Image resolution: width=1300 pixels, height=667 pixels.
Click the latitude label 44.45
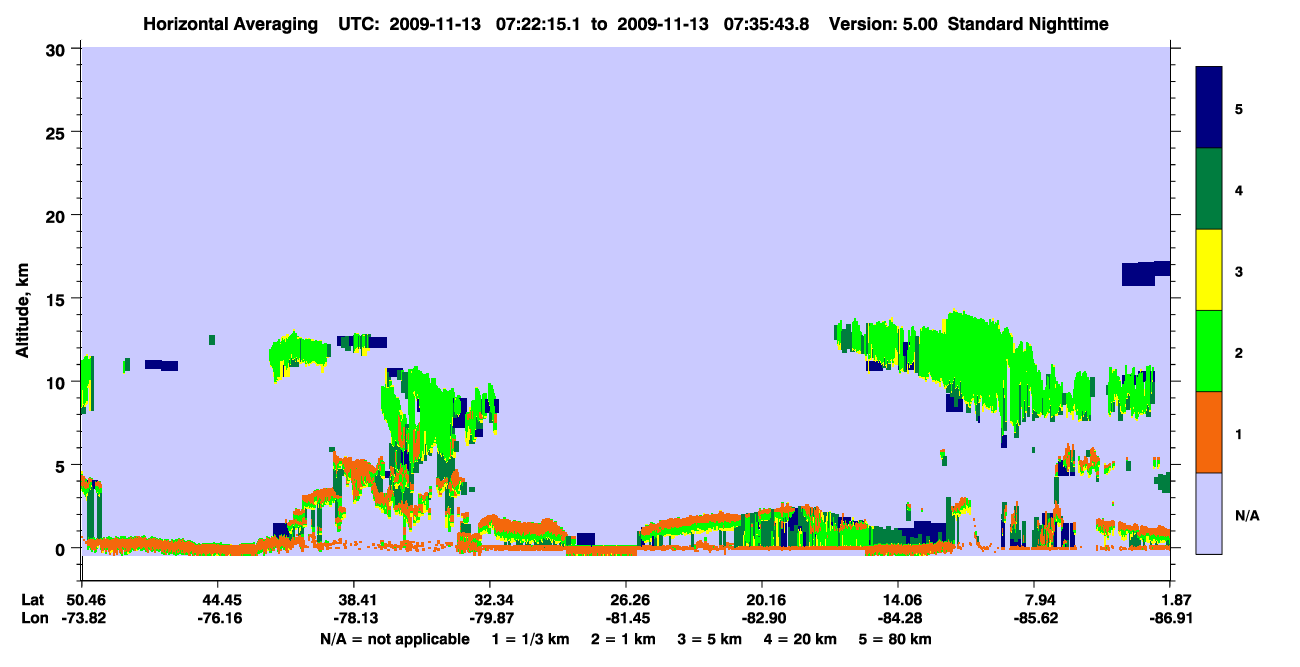[217, 600]
